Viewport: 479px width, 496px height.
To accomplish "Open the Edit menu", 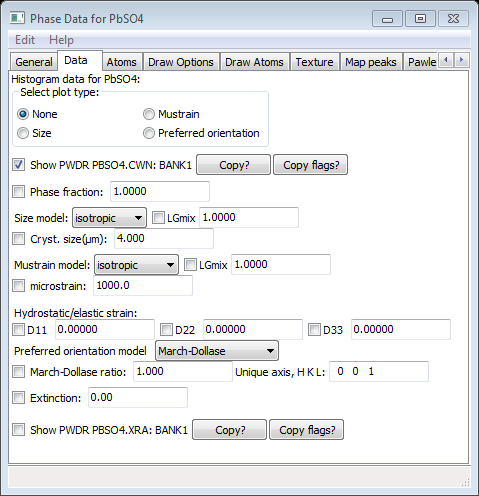I will [x=25, y=40].
